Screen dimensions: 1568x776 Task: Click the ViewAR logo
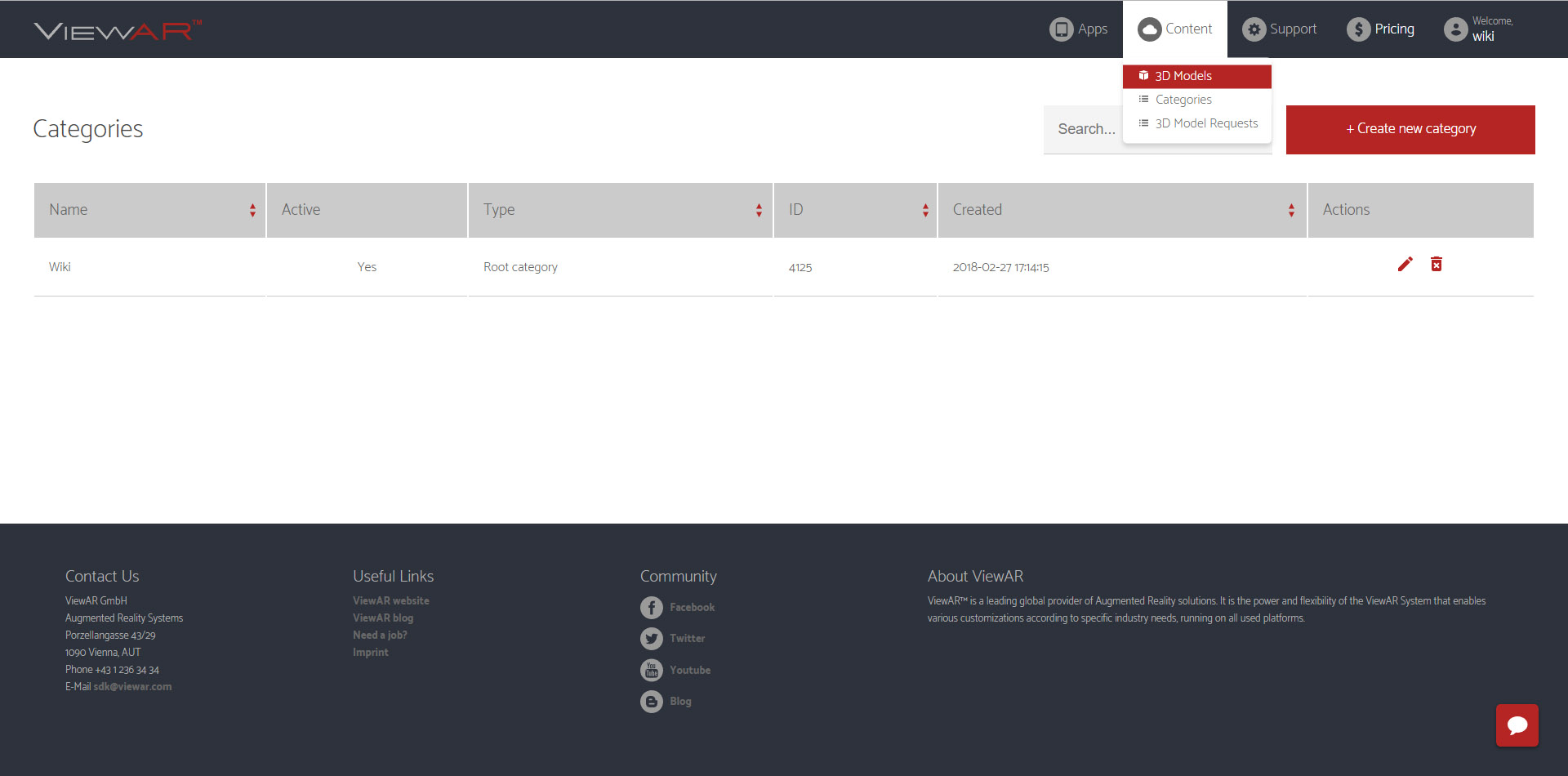coord(118,31)
